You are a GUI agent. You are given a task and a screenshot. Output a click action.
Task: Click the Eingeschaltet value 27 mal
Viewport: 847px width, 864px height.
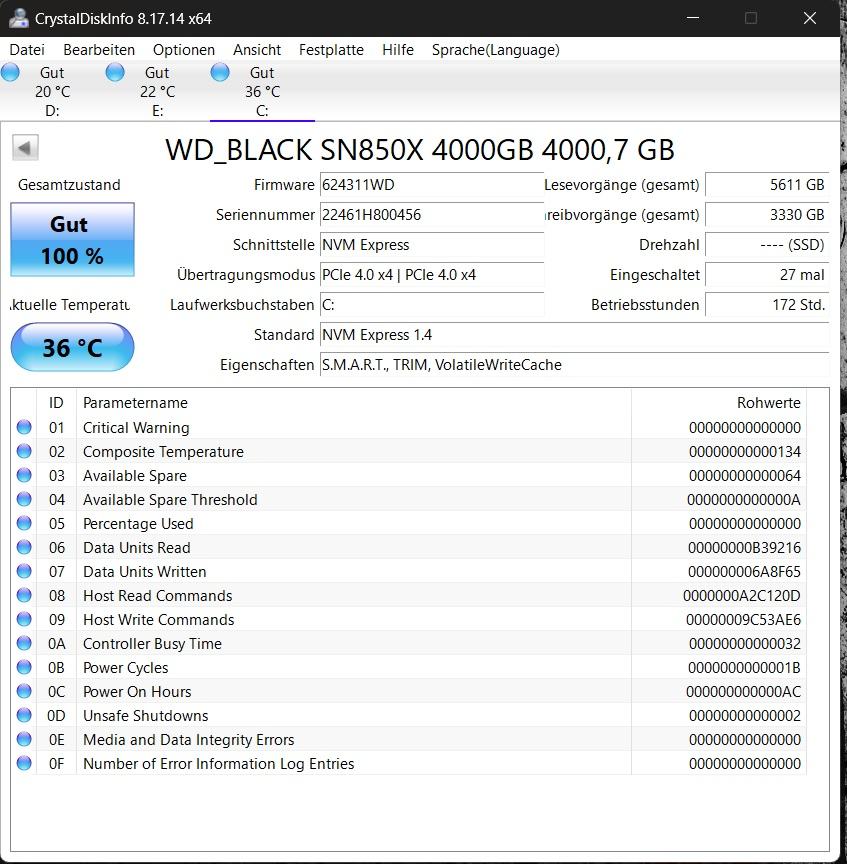767,274
